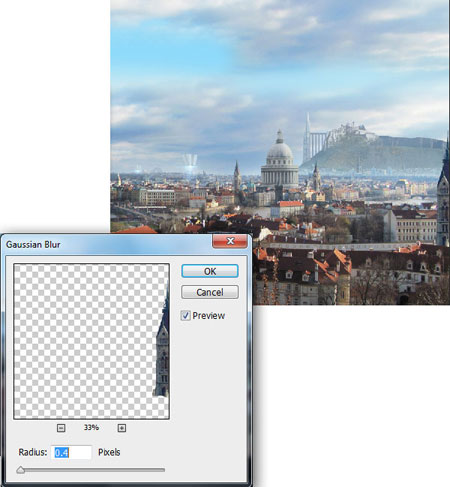Zoom out the preview with minus icon

(x=61, y=428)
